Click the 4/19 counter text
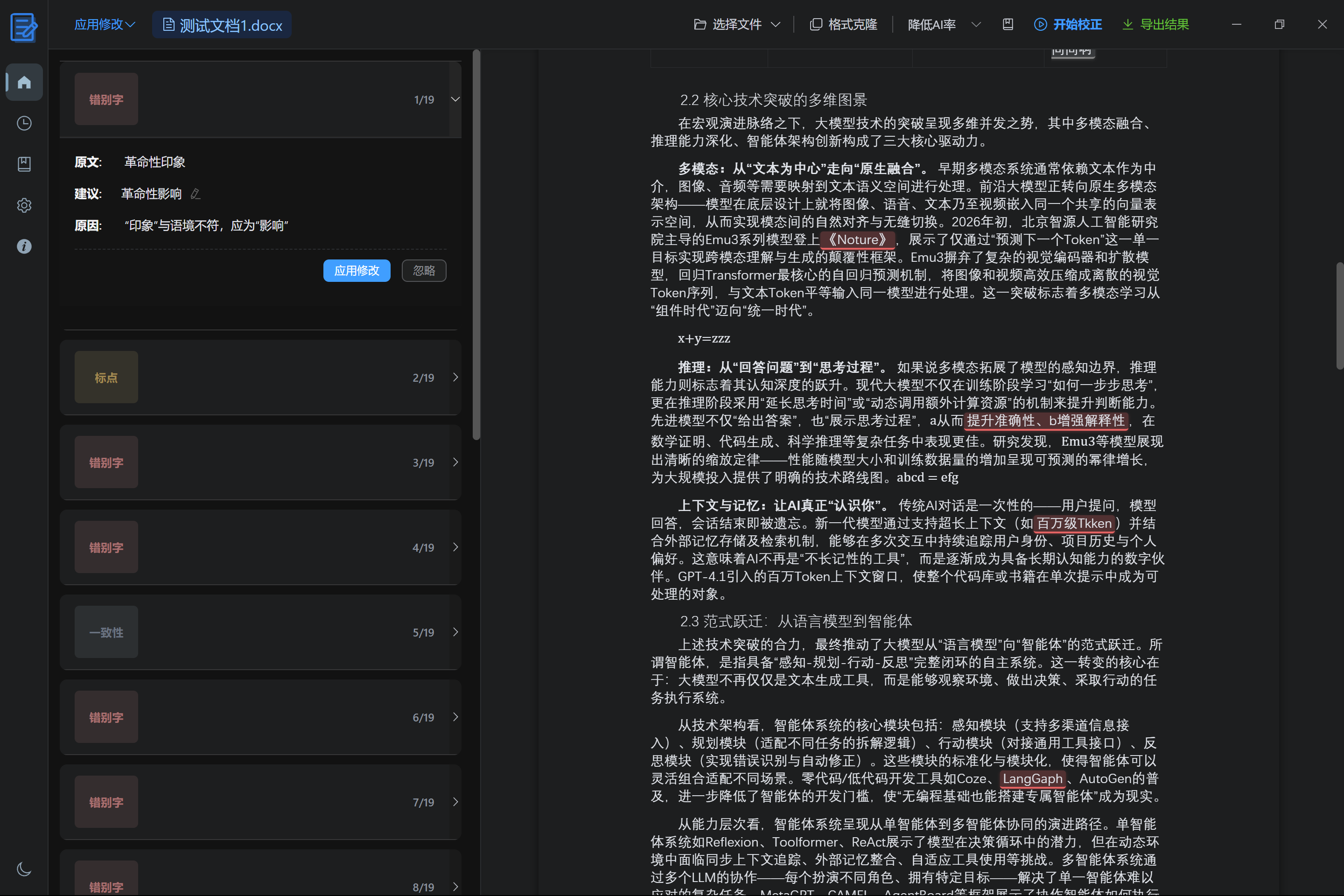Image resolution: width=1344 pixels, height=896 pixels. click(x=423, y=548)
